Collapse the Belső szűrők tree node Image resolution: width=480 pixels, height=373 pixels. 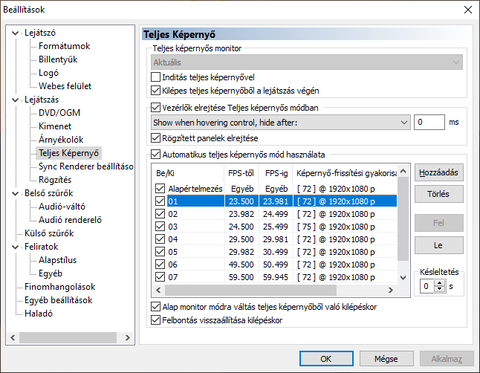click(x=15, y=193)
